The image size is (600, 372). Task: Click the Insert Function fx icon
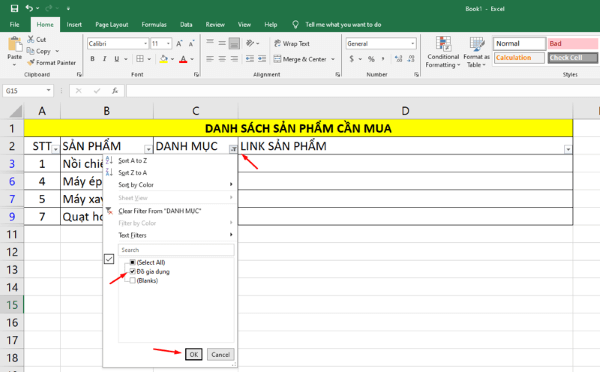click(115, 91)
